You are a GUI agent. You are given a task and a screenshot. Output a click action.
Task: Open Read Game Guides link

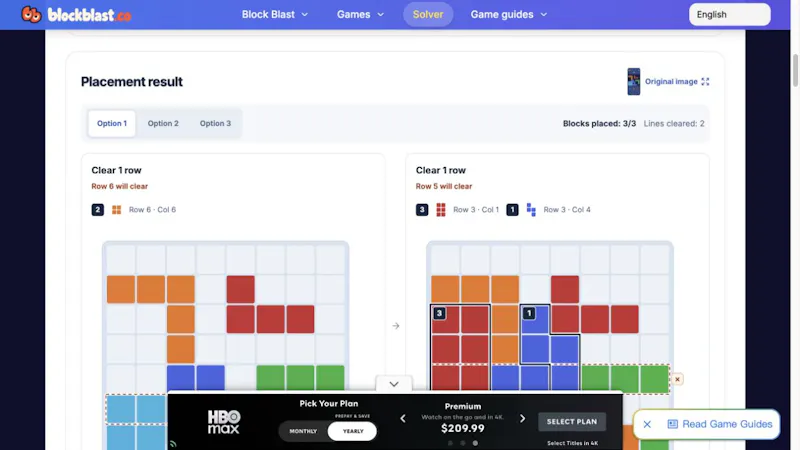pyautogui.click(x=727, y=424)
